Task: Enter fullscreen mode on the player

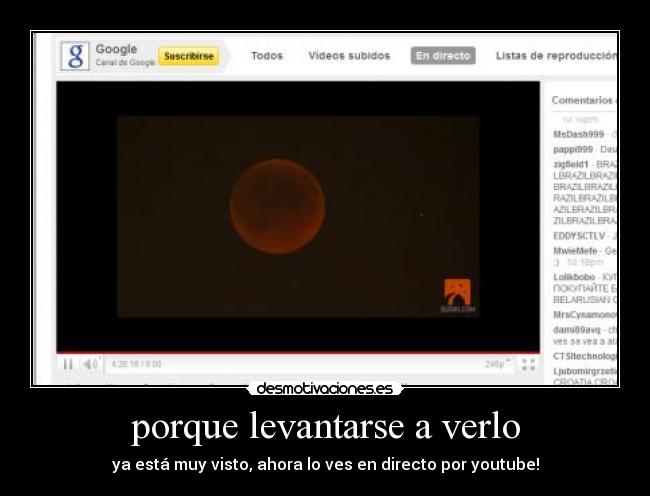Action: (528, 364)
